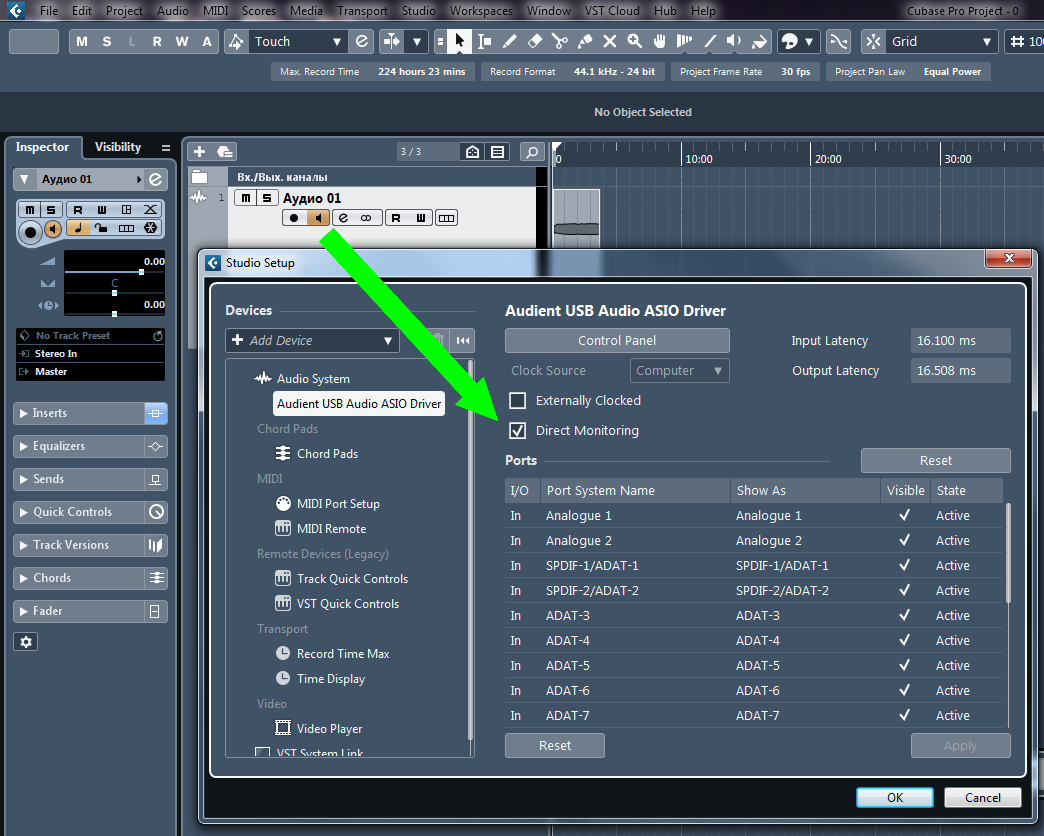Select the Zoom magnifier tool
The height and width of the screenshot is (836, 1044).
pos(634,42)
